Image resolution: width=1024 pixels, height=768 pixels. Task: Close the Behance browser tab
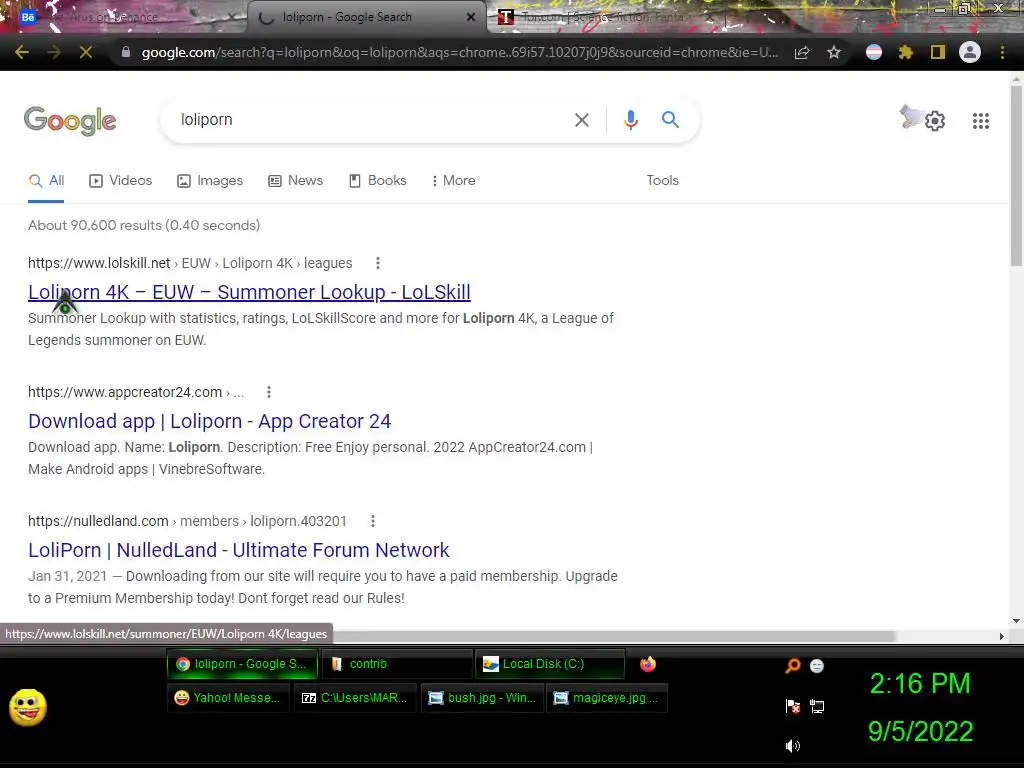(x=232, y=17)
